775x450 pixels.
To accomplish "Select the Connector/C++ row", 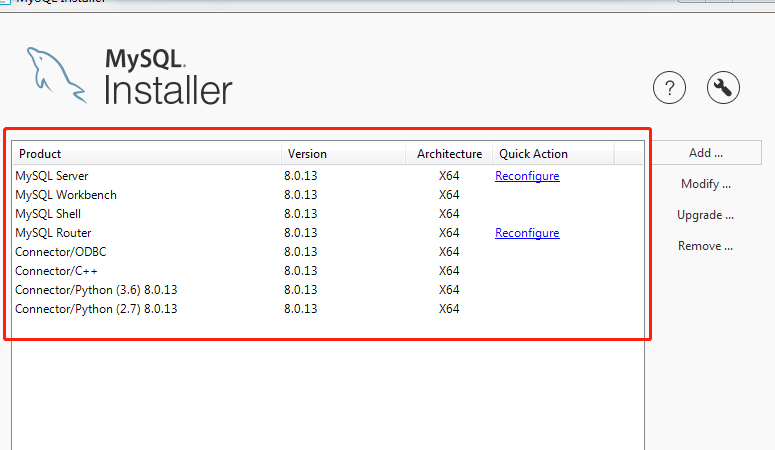I will pyautogui.click(x=328, y=271).
